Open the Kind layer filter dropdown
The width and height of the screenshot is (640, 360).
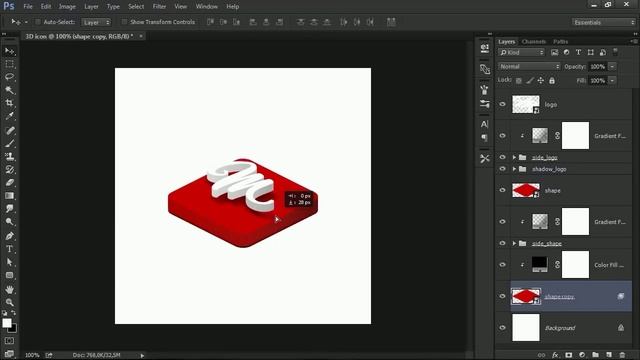coord(521,52)
